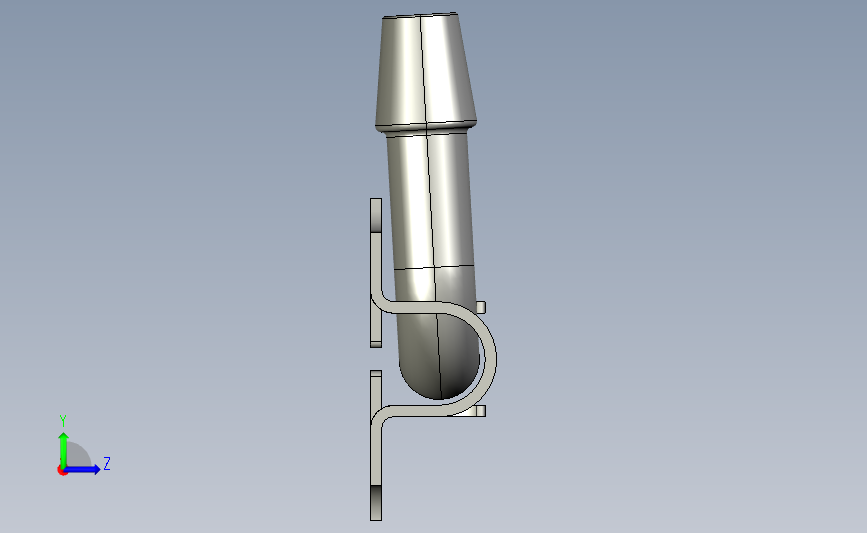
Task: Click the red X axis dot on triad
Action: click(62, 471)
